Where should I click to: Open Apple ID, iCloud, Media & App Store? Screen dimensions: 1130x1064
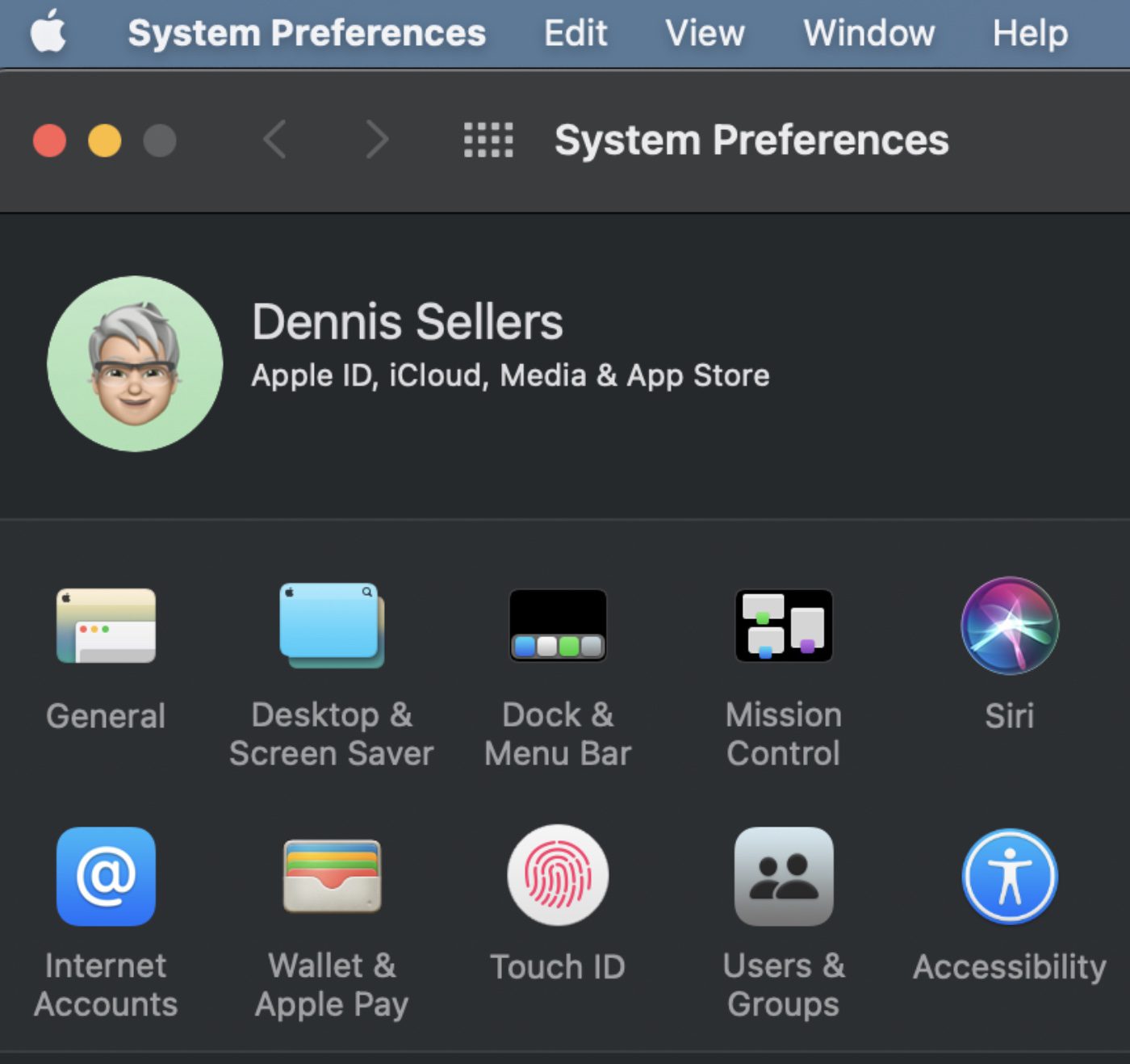click(x=510, y=376)
